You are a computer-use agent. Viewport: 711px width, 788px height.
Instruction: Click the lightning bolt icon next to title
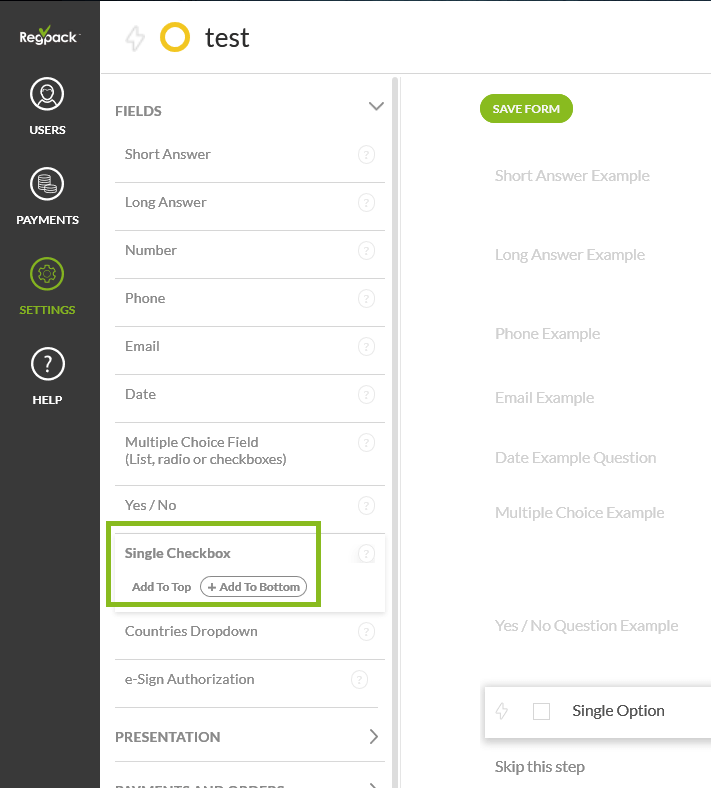tap(135, 39)
